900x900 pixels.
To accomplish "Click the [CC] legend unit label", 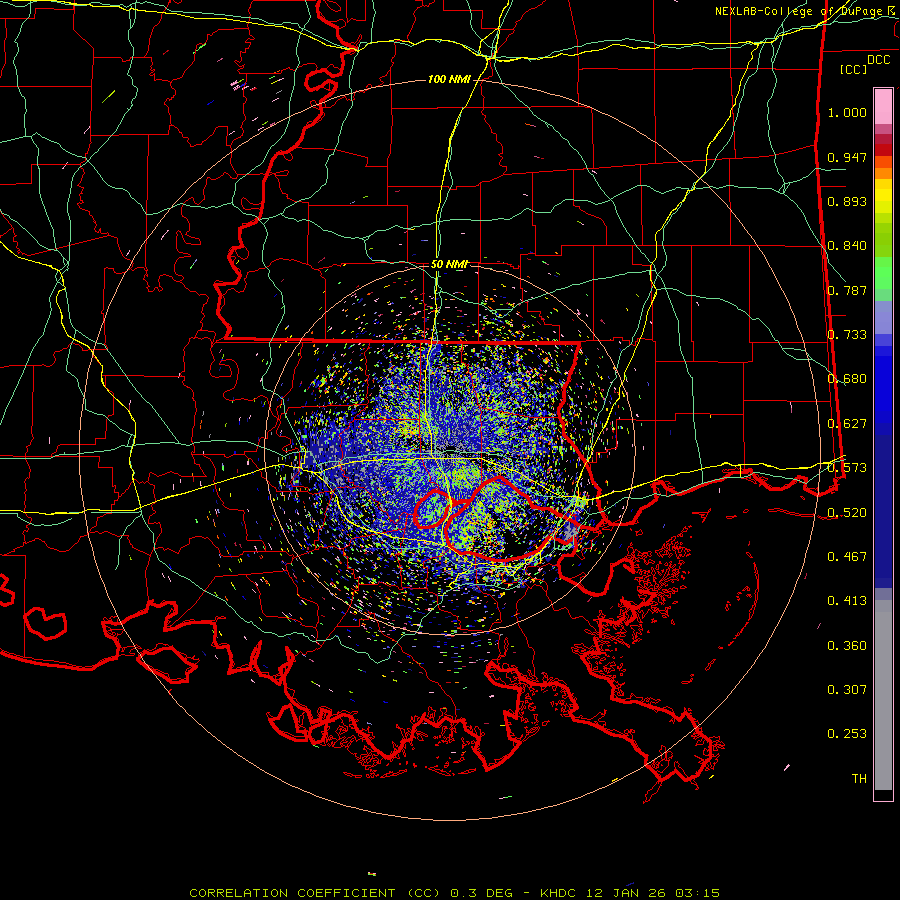I will 854,69.
